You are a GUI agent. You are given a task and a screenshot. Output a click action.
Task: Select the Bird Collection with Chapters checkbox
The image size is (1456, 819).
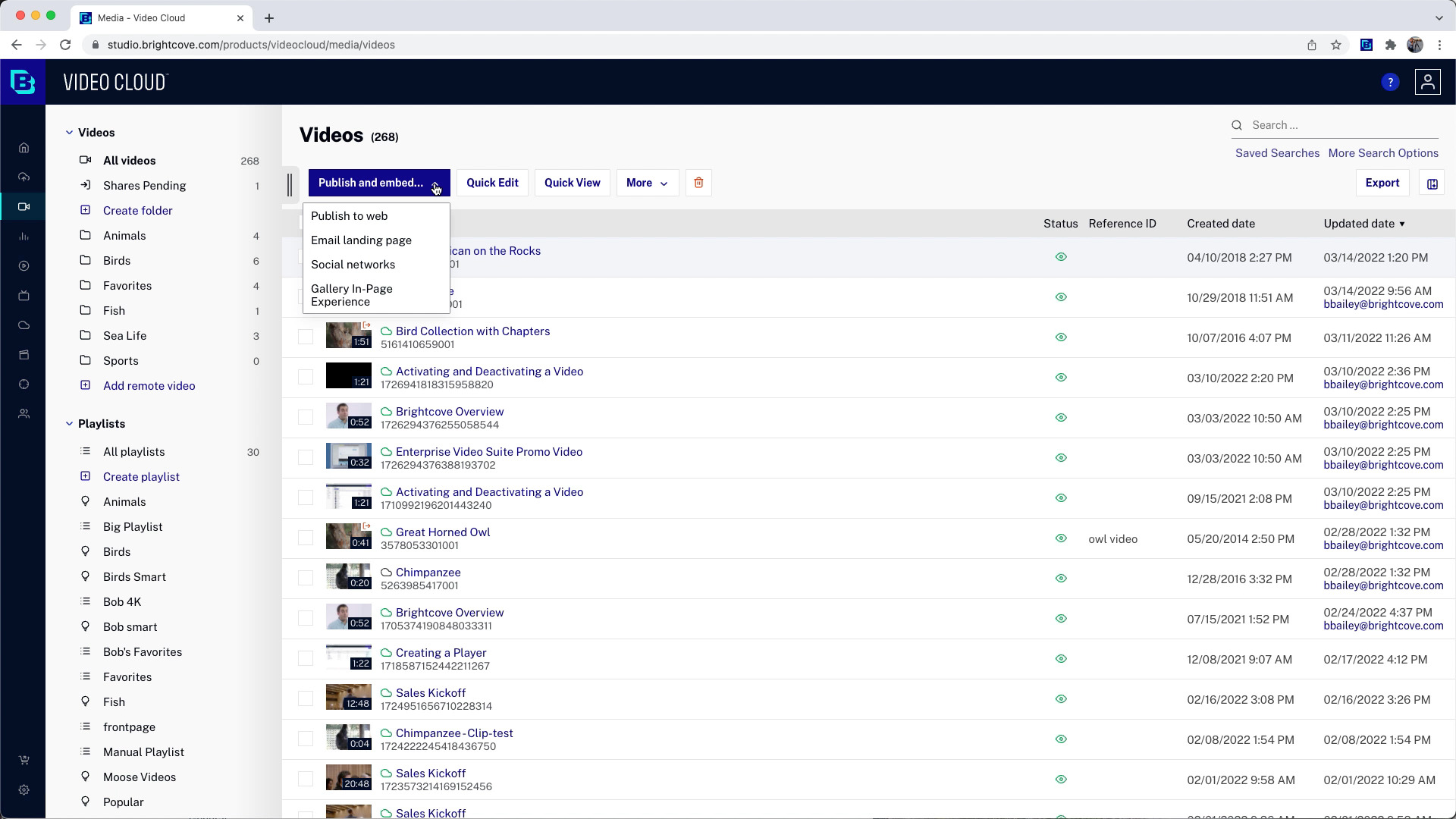coord(306,337)
